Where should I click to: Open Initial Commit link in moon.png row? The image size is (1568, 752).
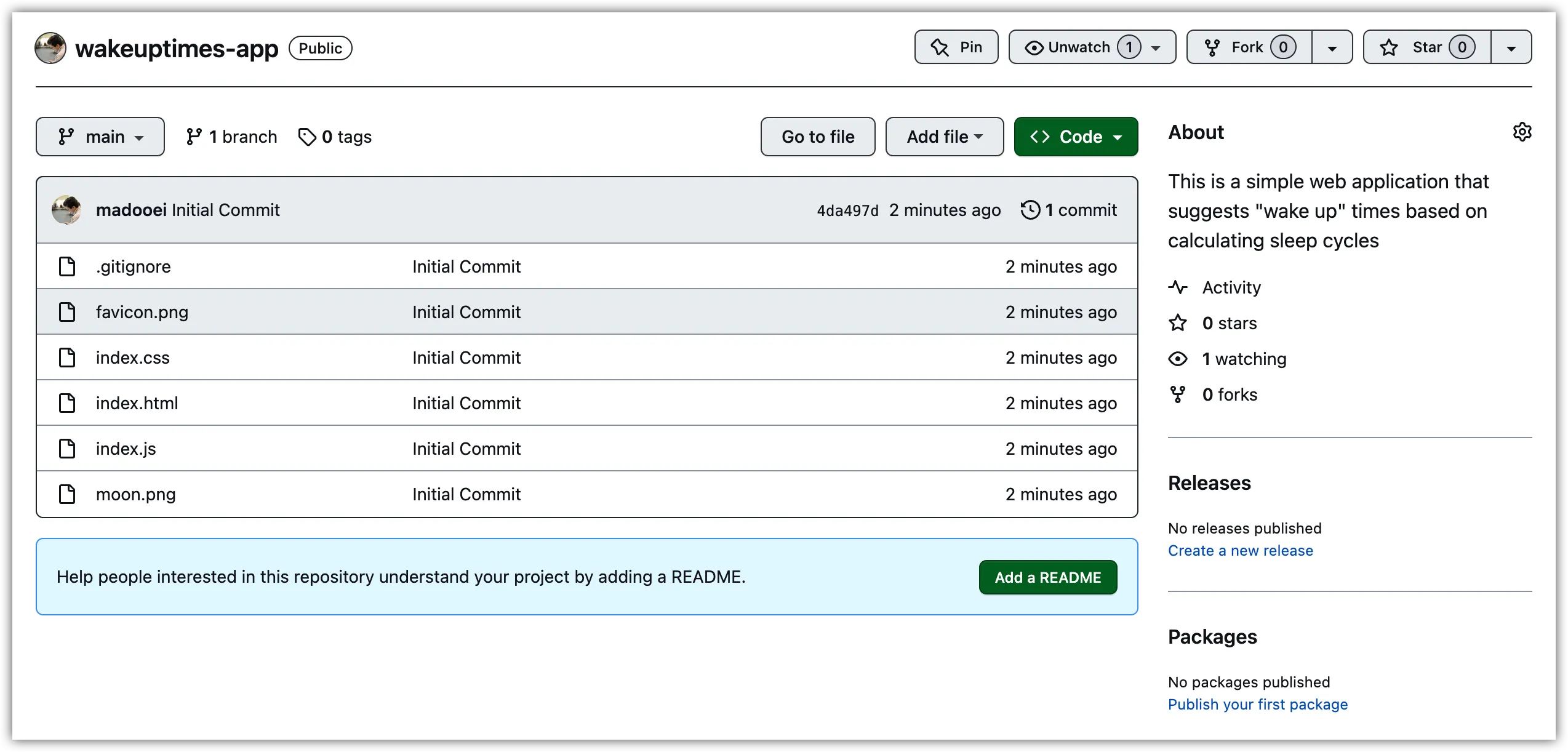[466, 494]
